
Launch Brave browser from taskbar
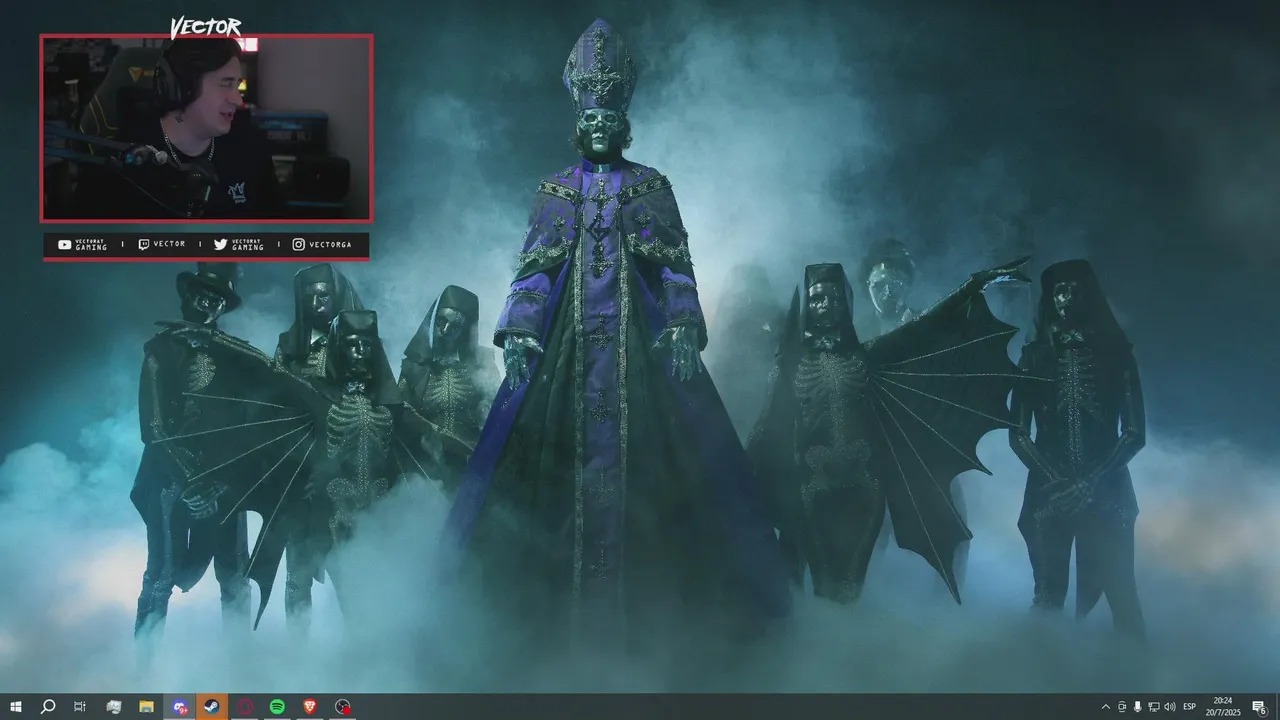[x=310, y=707]
